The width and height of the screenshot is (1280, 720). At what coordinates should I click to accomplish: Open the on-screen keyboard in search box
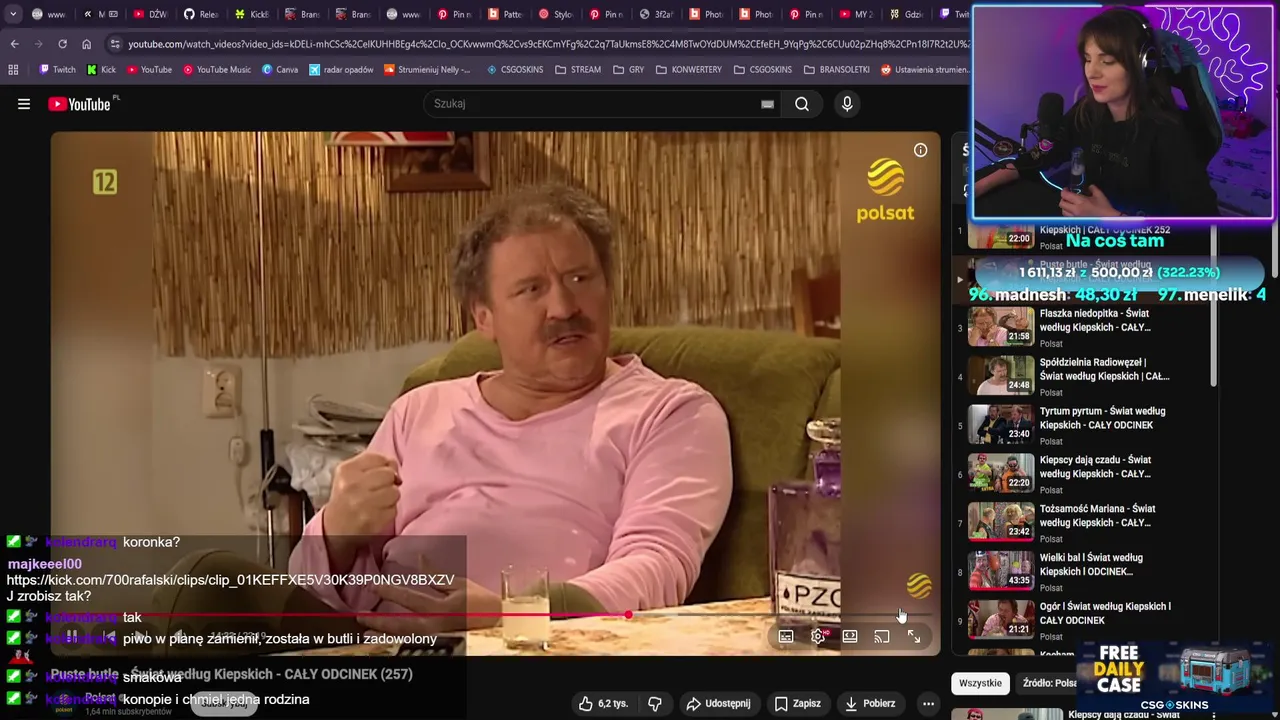click(767, 104)
